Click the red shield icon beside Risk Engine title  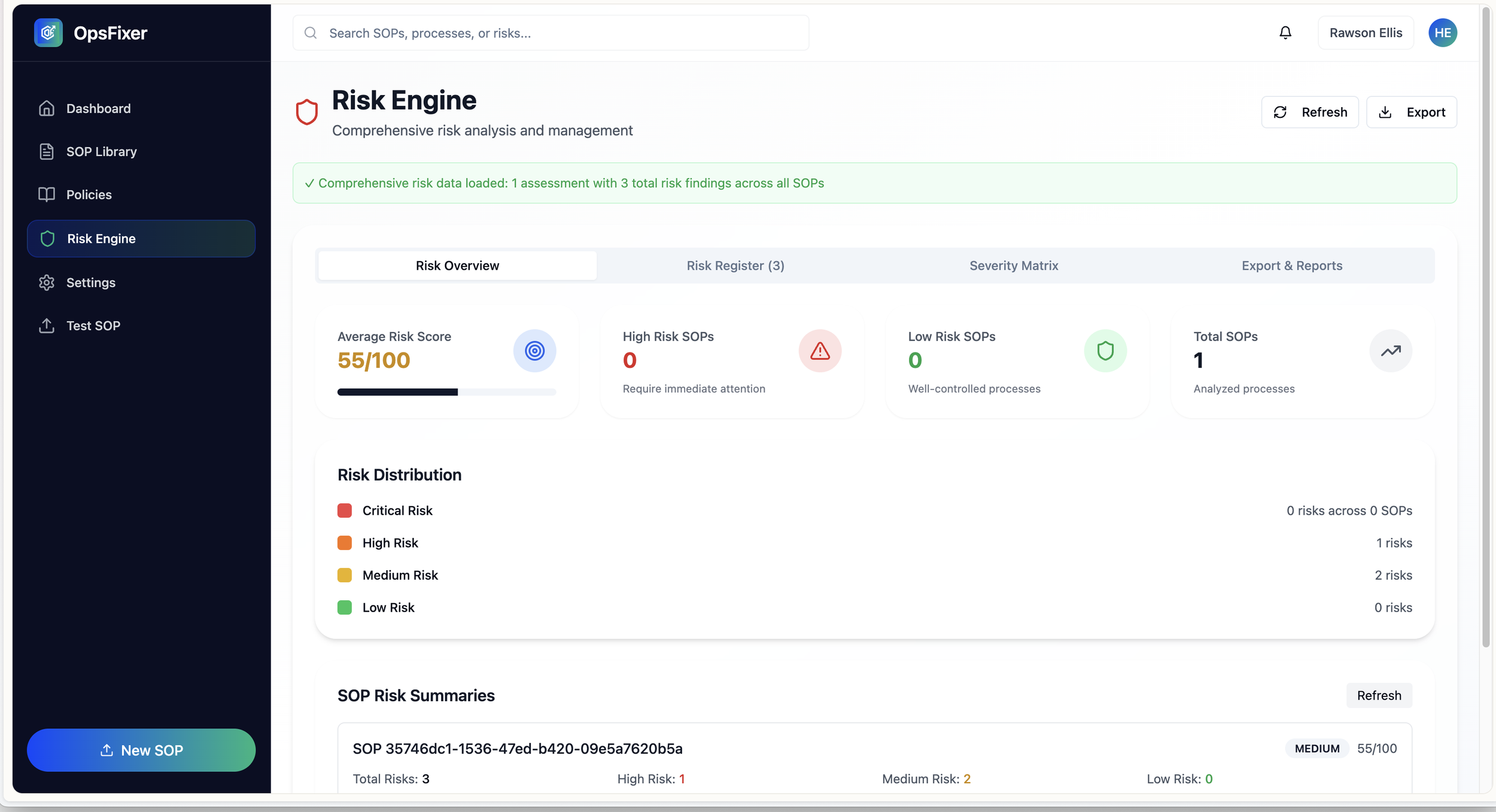tap(306, 112)
